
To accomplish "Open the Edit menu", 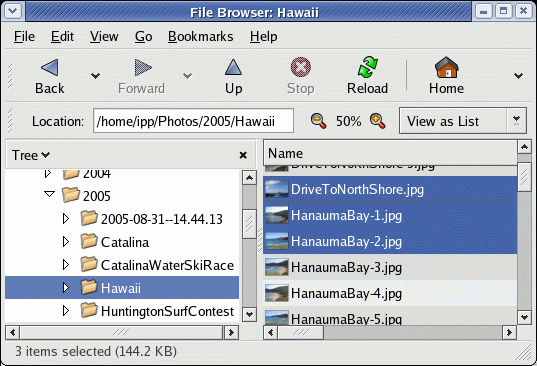I will click(62, 36).
